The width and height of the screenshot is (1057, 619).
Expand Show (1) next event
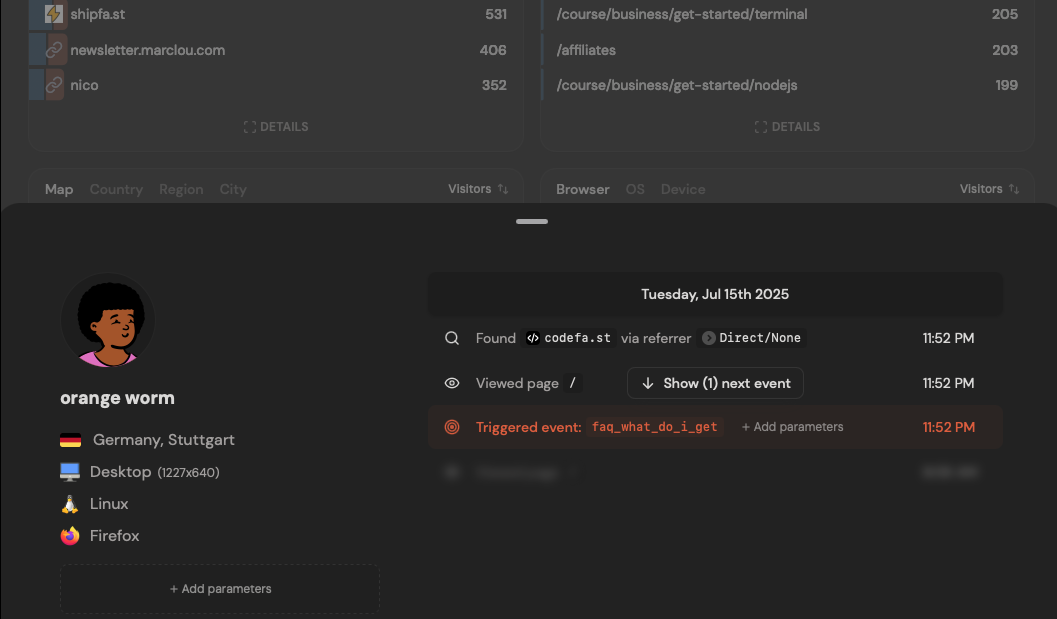[x=714, y=383]
